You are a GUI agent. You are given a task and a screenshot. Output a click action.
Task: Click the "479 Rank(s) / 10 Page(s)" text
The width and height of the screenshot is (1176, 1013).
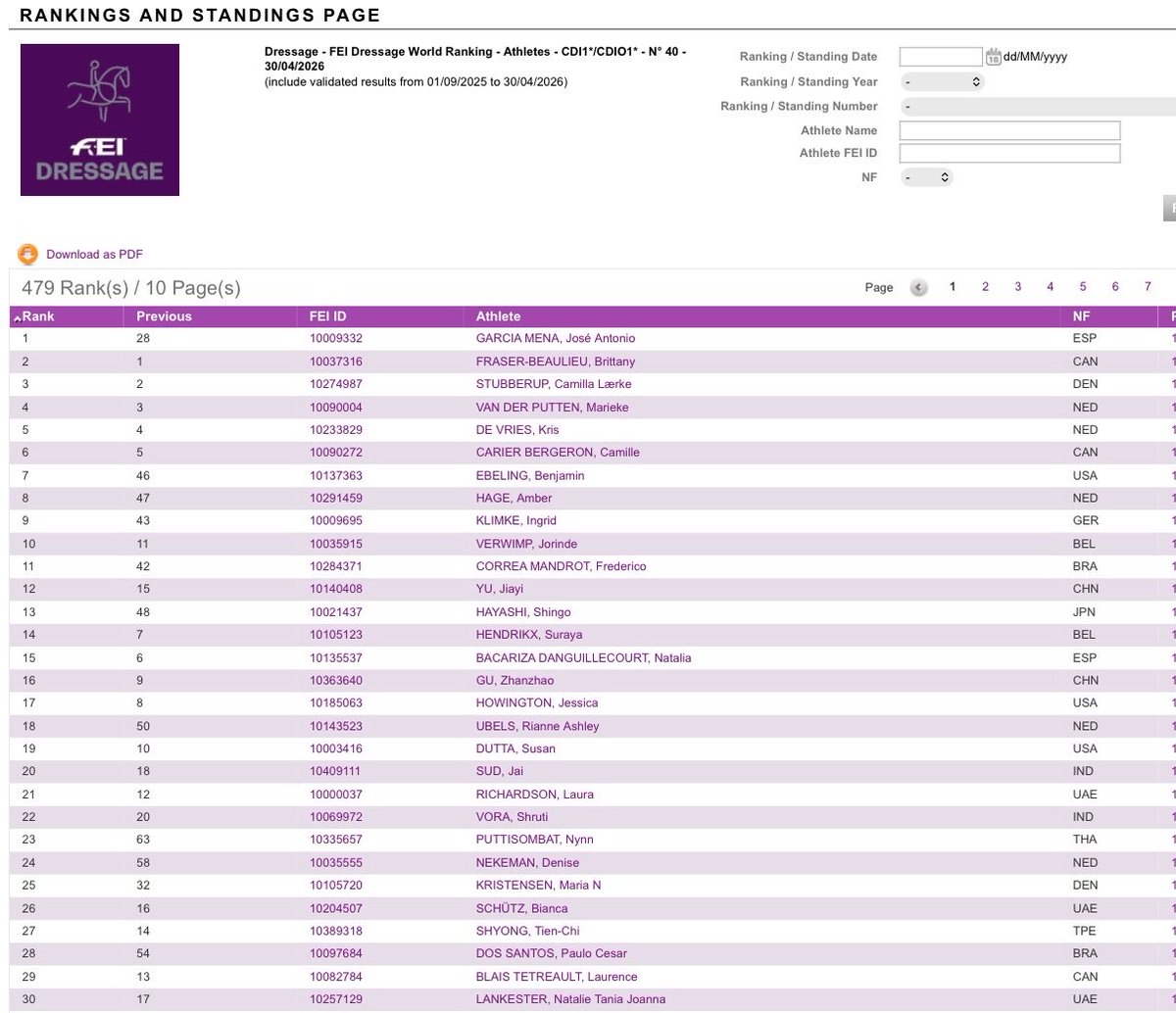[131, 288]
